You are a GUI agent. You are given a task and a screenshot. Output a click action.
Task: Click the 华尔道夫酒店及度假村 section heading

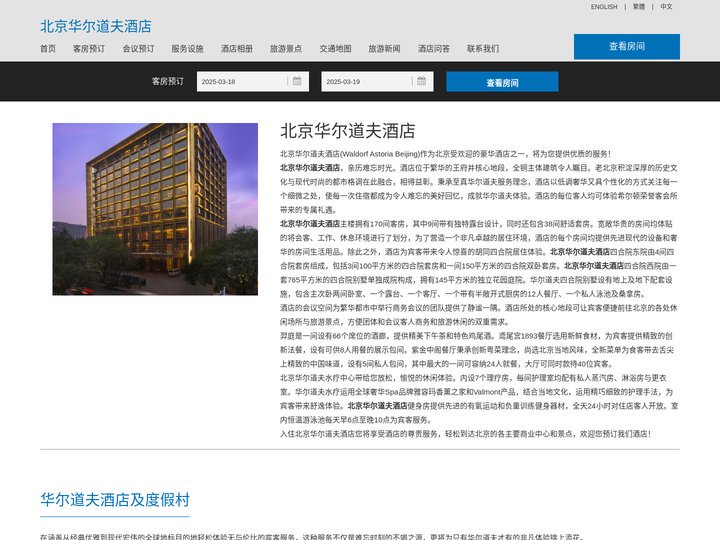point(115,500)
